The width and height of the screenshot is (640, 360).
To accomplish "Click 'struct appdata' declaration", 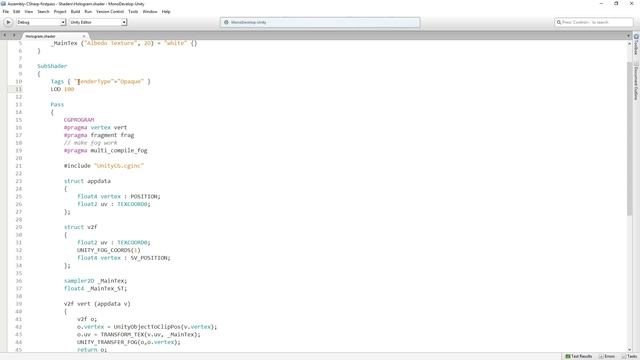I will pyautogui.click(x=87, y=181).
